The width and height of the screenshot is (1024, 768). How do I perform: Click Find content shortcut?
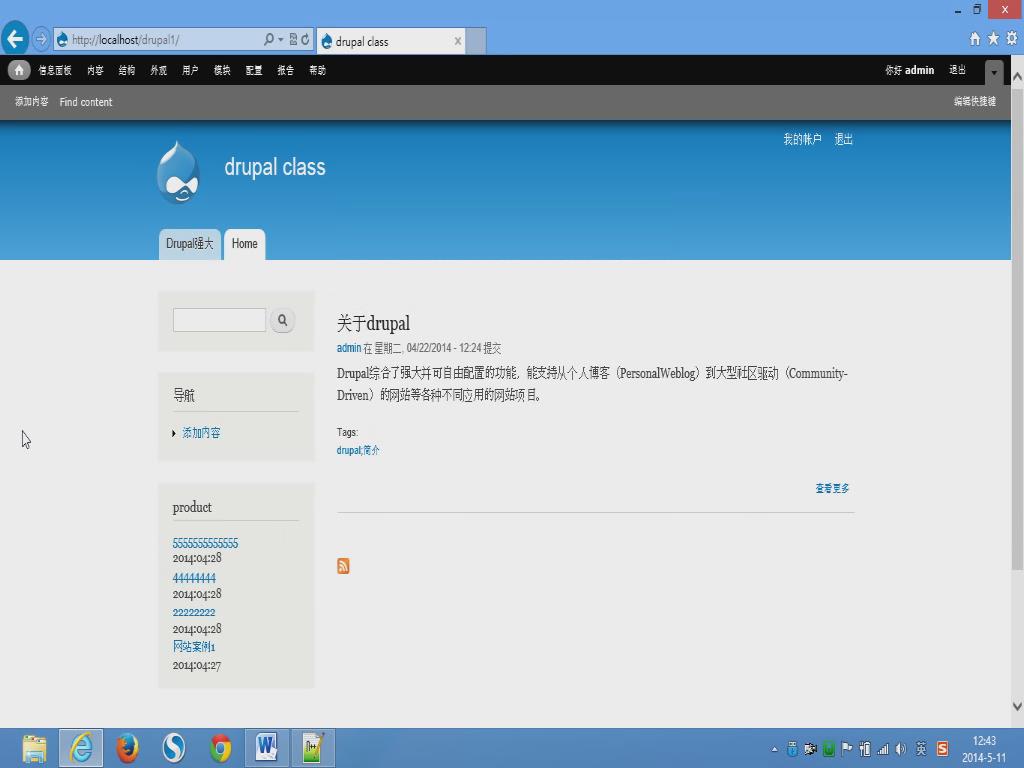[x=86, y=102]
